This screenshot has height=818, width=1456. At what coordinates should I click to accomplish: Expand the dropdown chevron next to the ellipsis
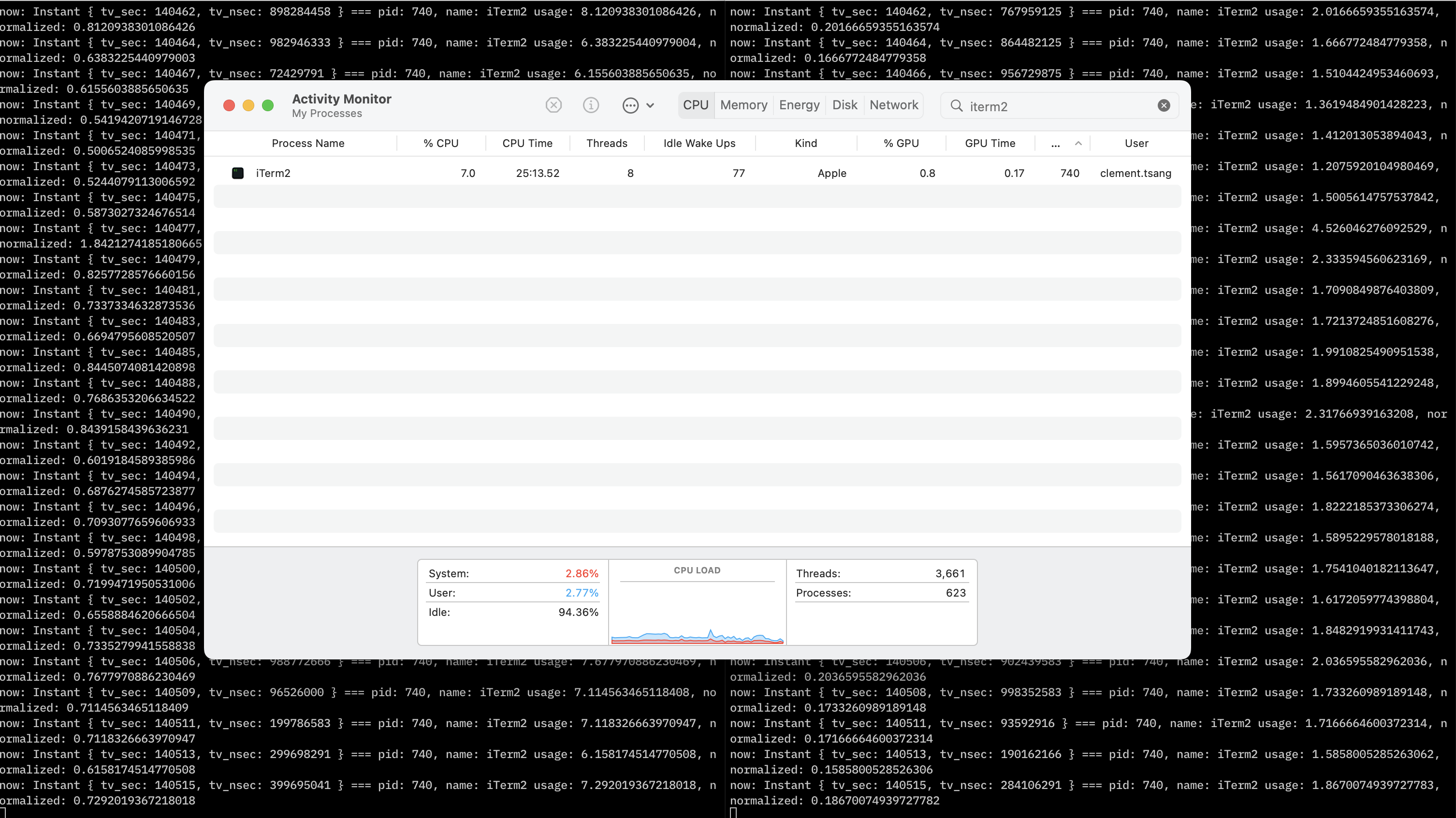click(x=651, y=105)
